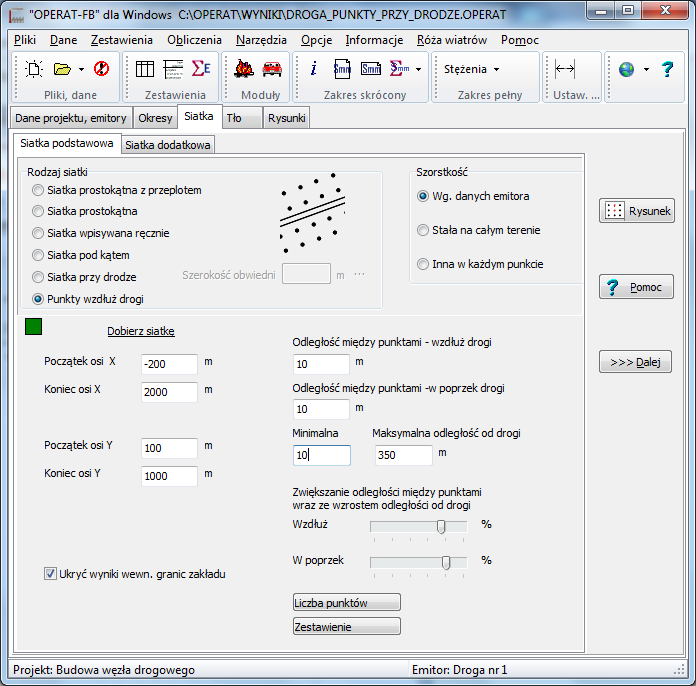Select 'Siatka prostokątna' radio option
This screenshot has width=696, height=686.
[38, 211]
